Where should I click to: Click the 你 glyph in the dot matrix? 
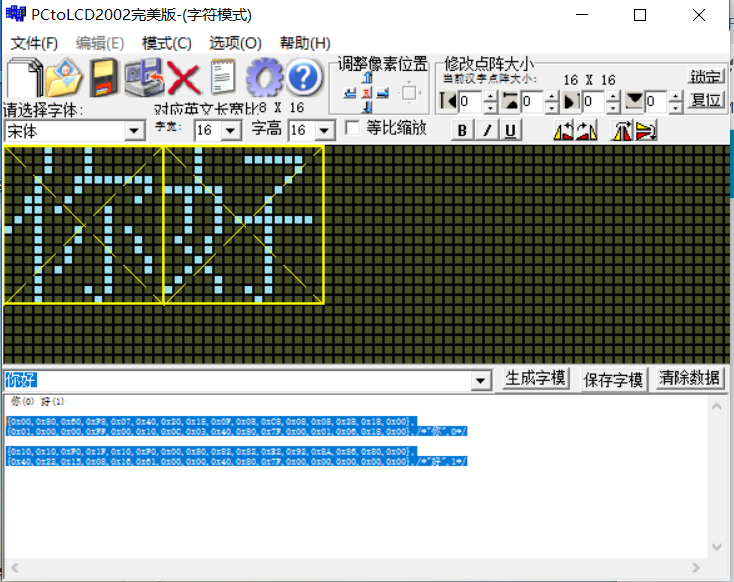pos(83,225)
